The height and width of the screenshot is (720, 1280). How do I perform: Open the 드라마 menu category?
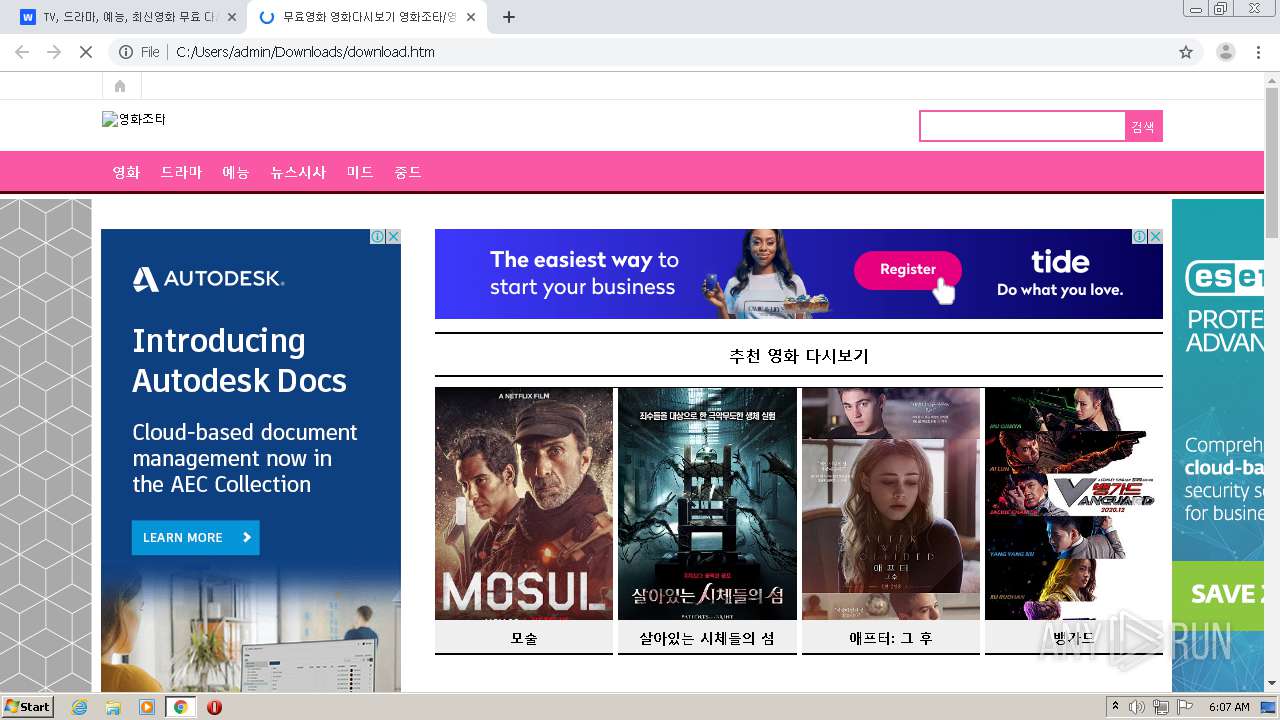pos(181,172)
